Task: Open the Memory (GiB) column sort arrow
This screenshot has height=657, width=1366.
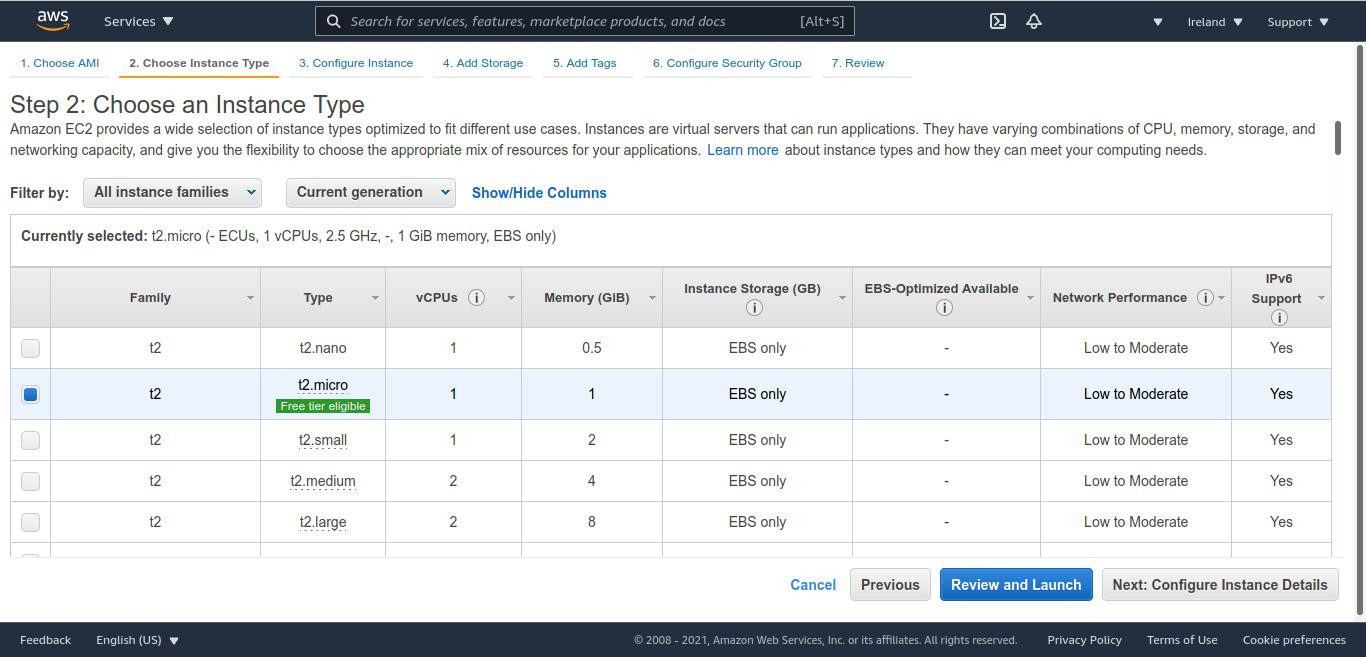Action: [652, 298]
